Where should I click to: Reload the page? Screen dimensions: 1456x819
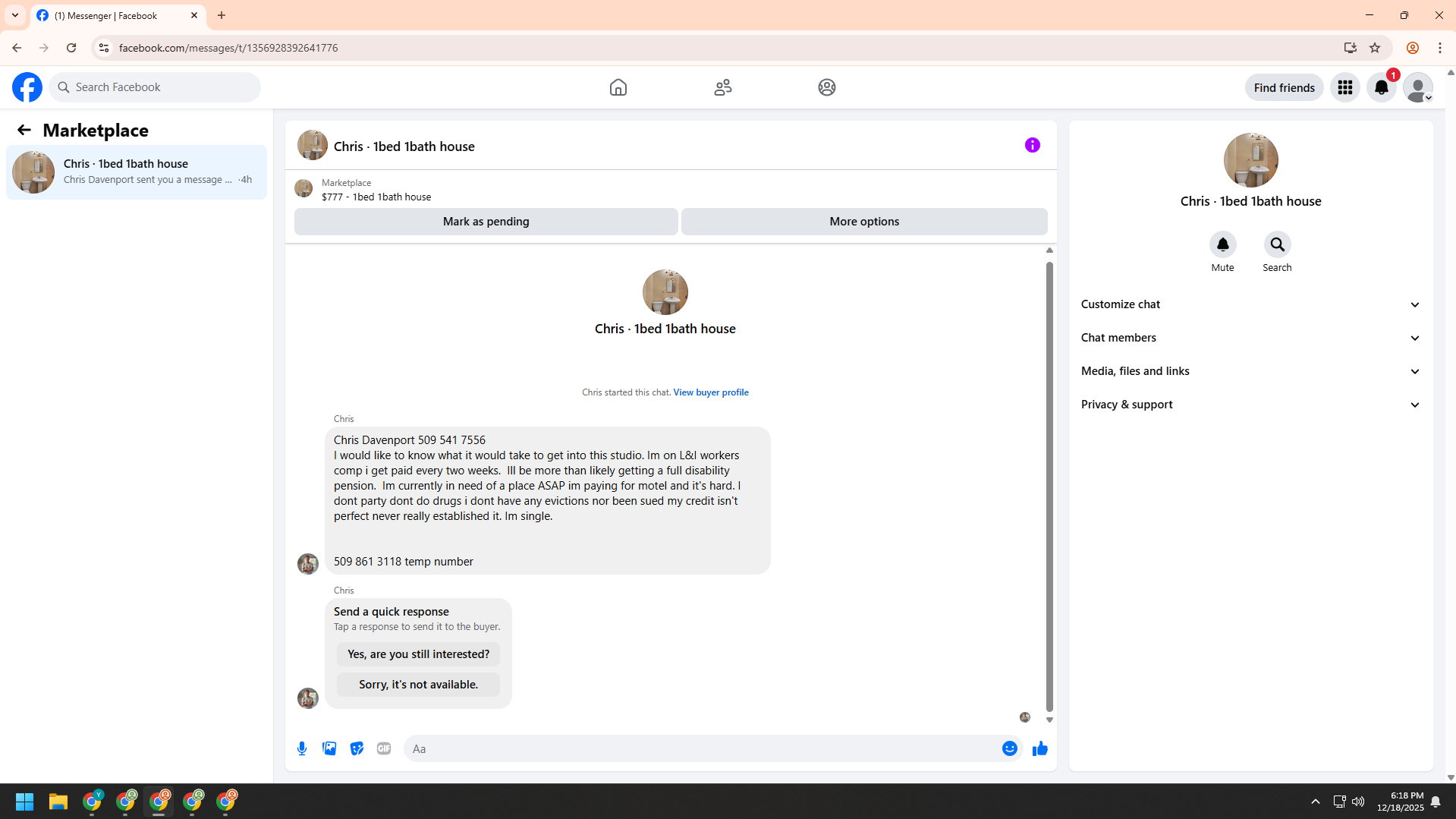tap(71, 48)
